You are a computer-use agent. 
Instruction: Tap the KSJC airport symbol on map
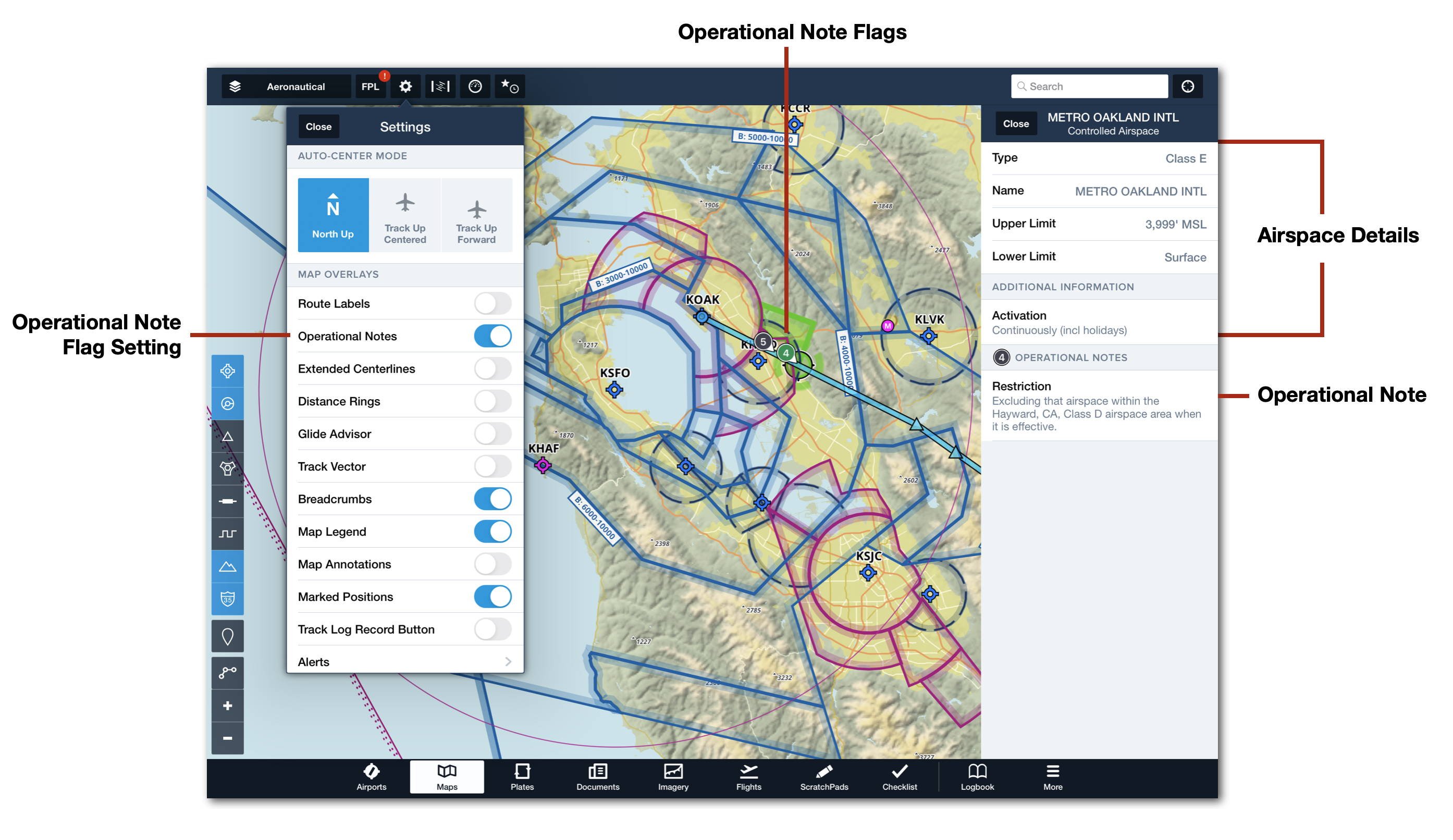[868, 573]
